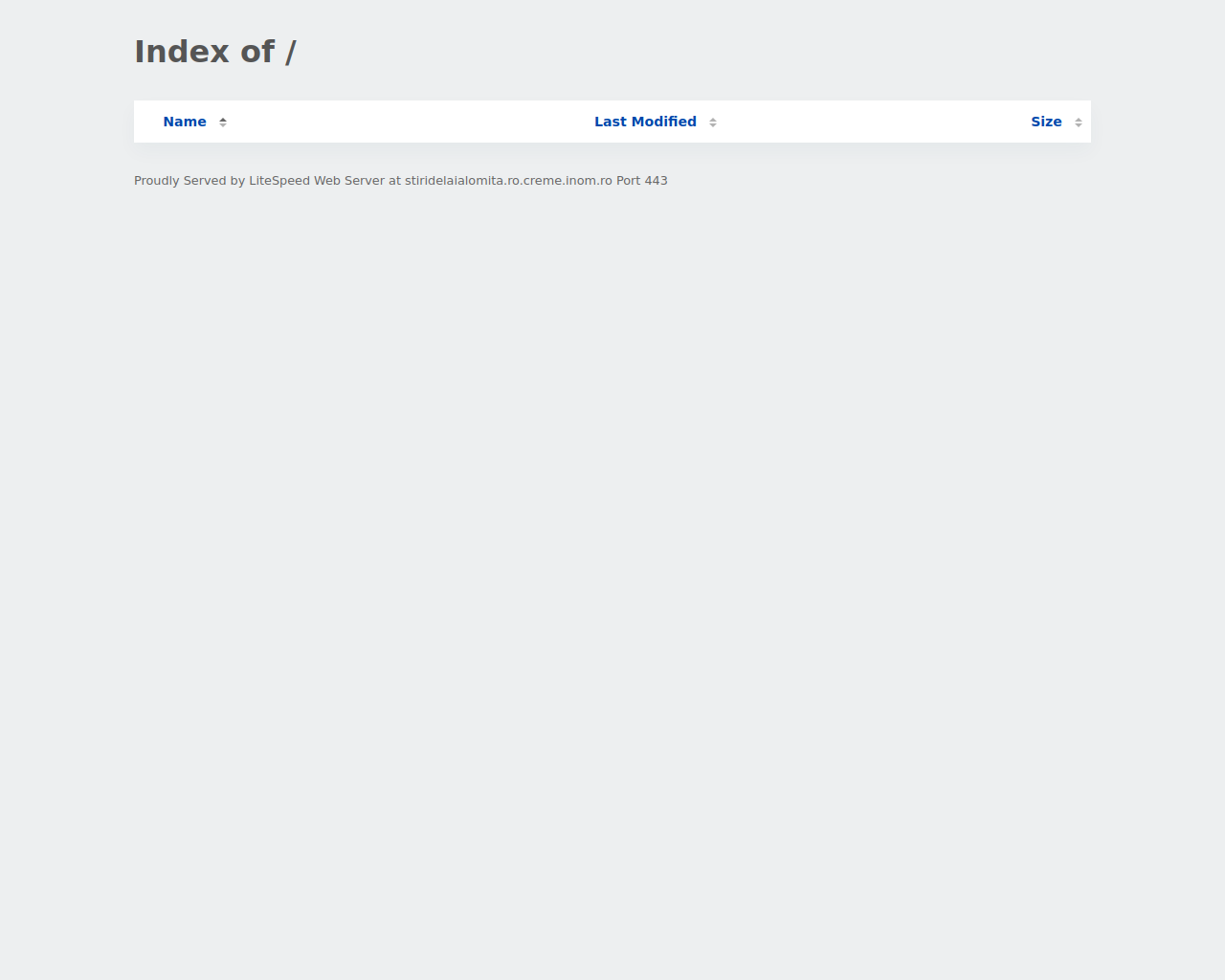Sort listing by the Name column link
1225x980 pixels.
(185, 122)
